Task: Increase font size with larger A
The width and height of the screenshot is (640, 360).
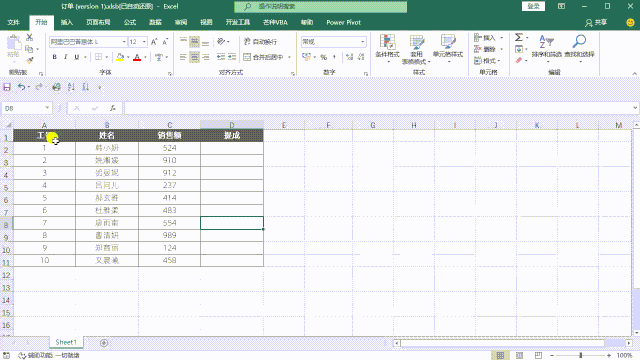Action: 154,42
